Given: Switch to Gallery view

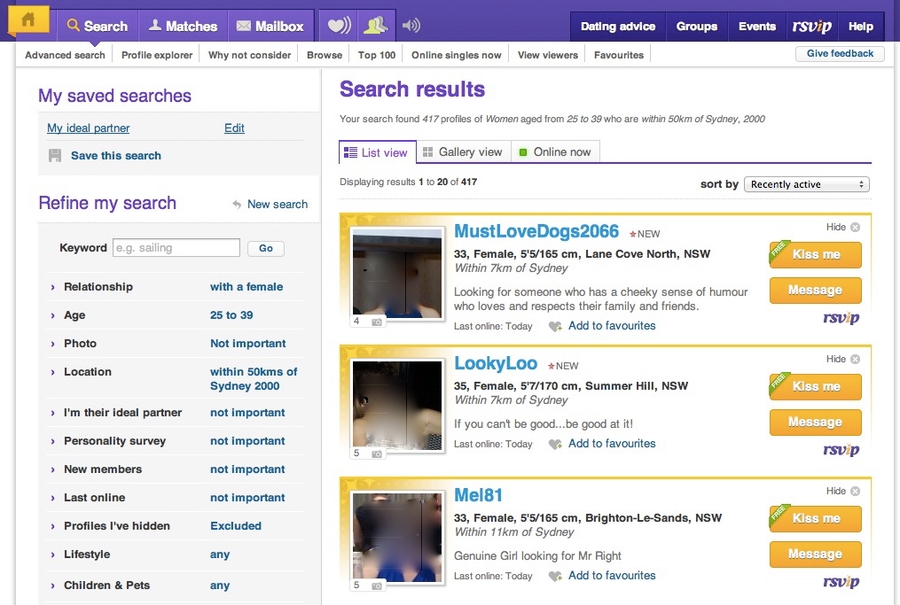Looking at the screenshot, I should click(x=462, y=152).
